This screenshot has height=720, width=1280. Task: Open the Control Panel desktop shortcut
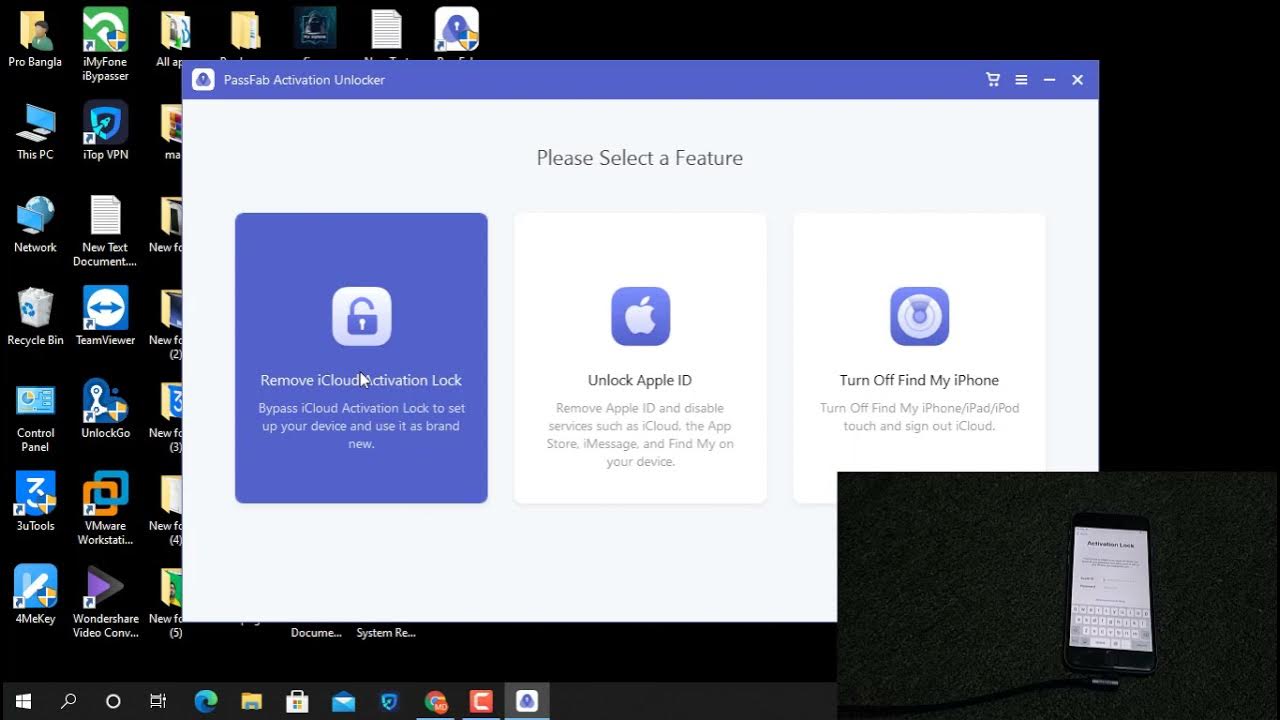(35, 417)
